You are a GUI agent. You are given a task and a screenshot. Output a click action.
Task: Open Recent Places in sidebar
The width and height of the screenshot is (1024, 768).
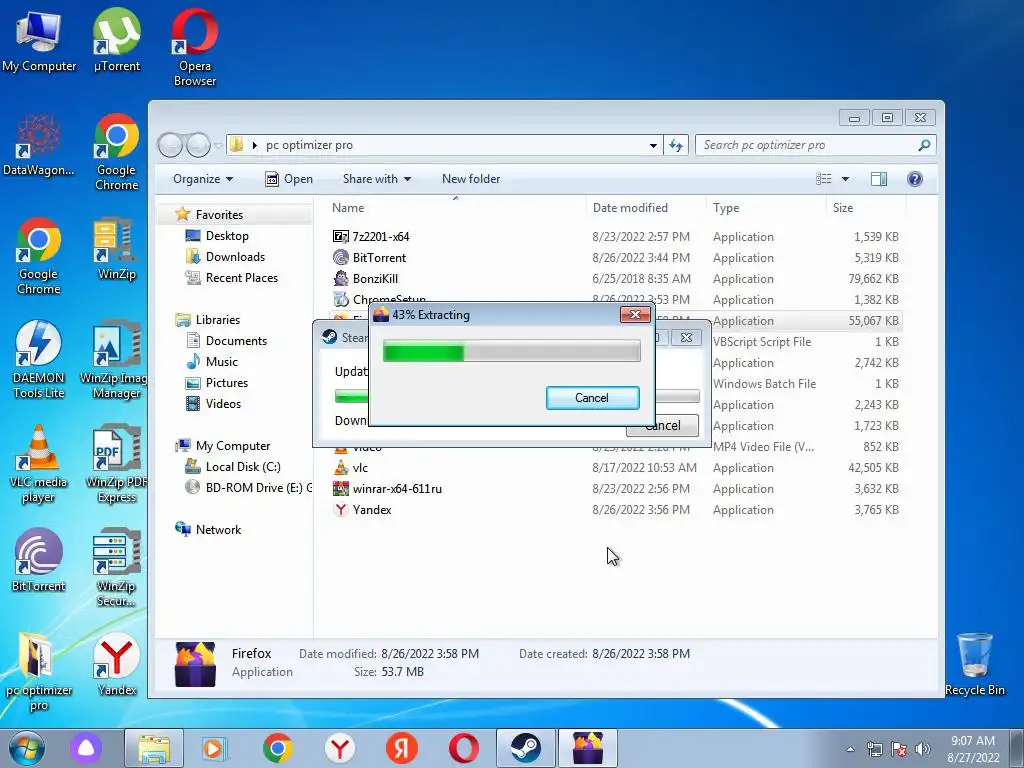click(x=242, y=278)
